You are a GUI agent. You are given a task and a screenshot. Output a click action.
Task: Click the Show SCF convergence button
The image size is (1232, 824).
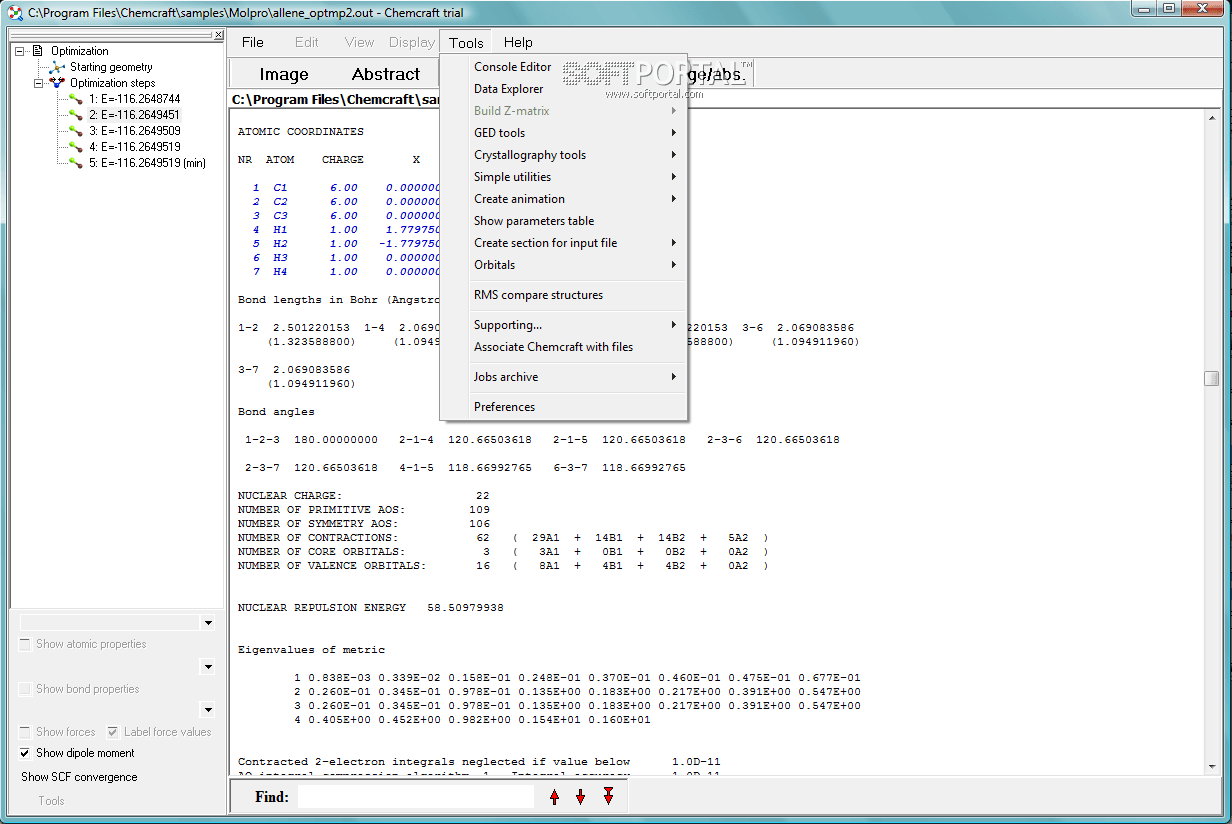80,777
